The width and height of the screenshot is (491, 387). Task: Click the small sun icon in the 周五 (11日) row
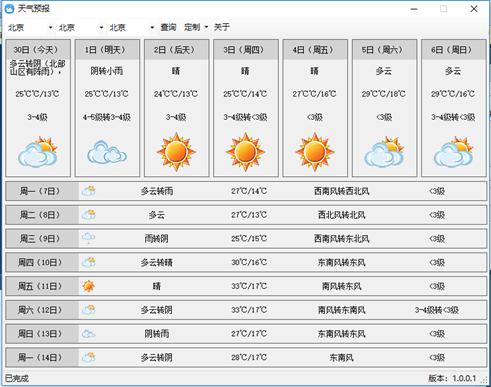(89, 286)
